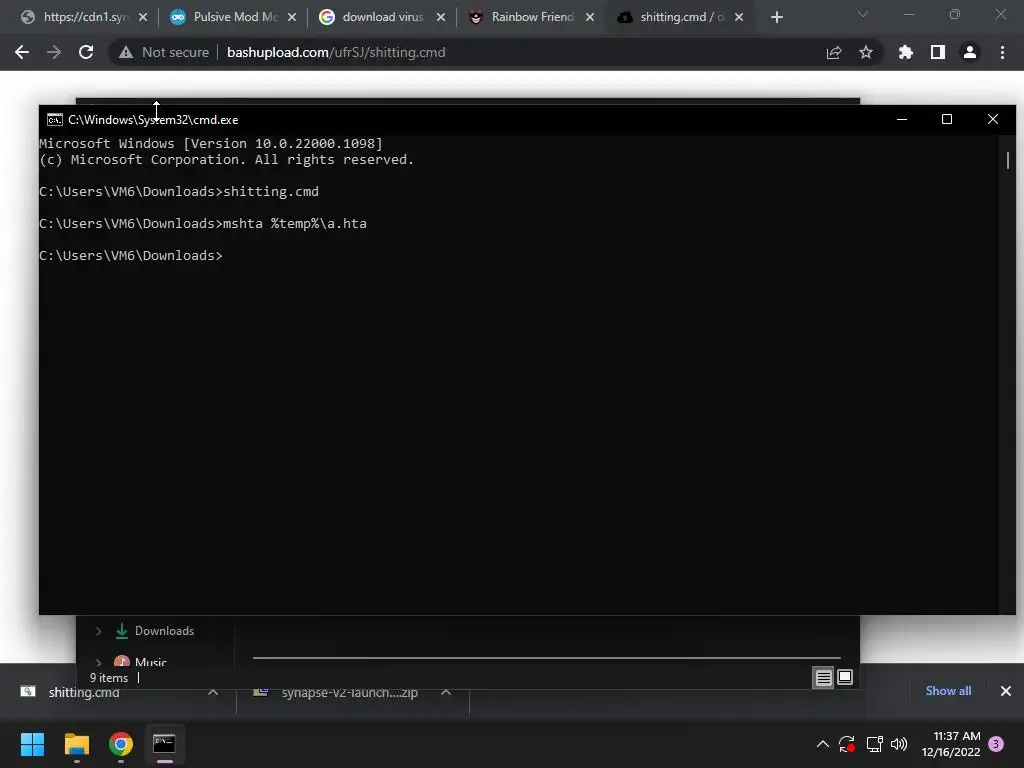This screenshot has height=768, width=1024.
Task: Click the Not secure warning icon
Action: (x=126, y=52)
